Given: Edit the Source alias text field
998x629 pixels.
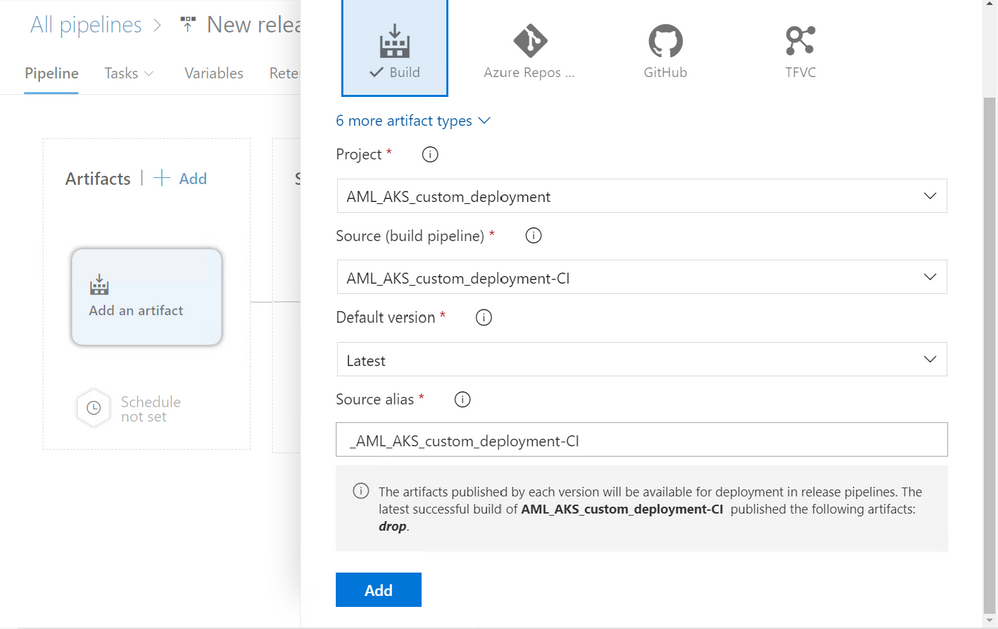Looking at the screenshot, I should point(642,440).
